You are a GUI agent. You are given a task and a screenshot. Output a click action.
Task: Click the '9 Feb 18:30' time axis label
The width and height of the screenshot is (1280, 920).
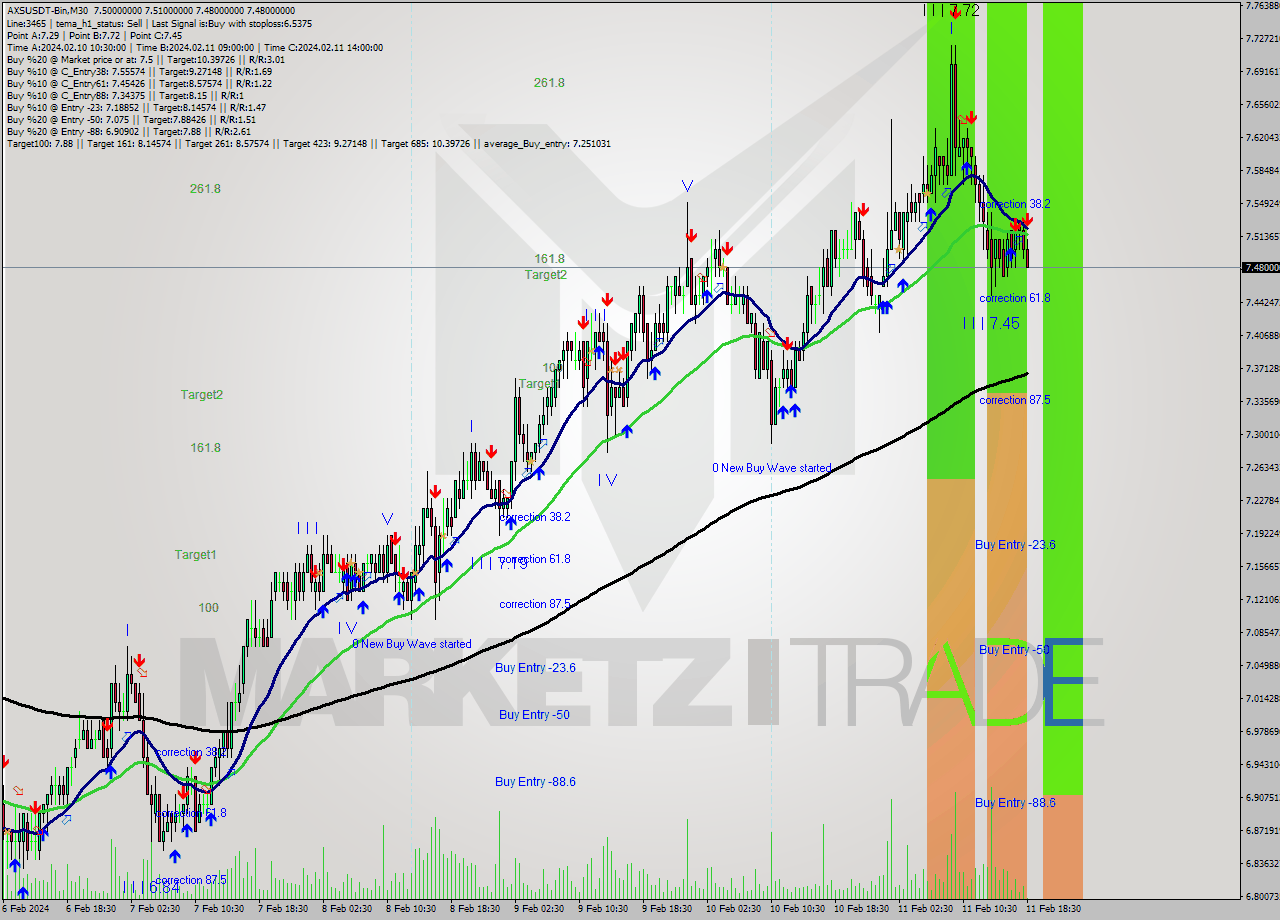tap(667, 909)
